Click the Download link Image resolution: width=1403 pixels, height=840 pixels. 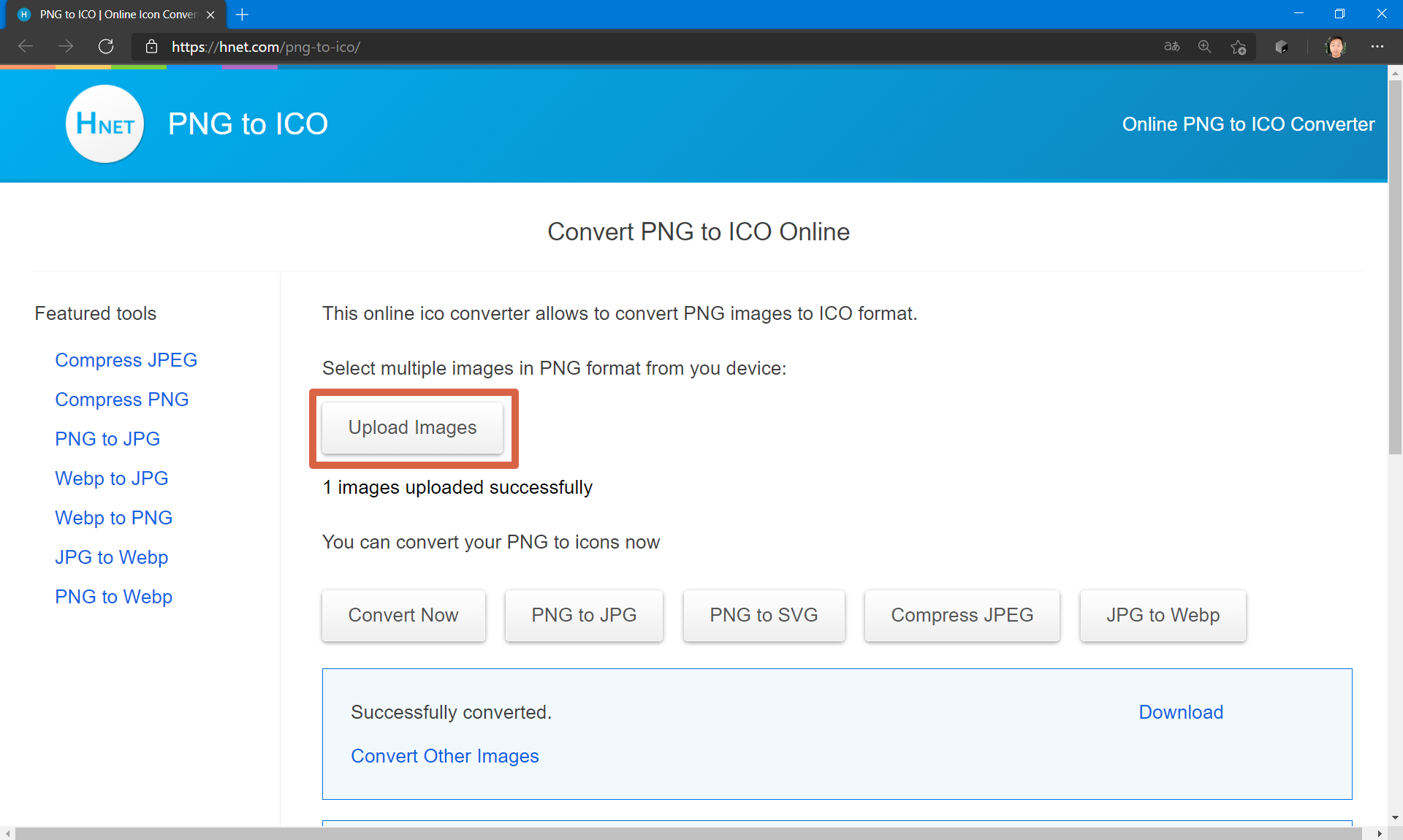point(1180,712)
